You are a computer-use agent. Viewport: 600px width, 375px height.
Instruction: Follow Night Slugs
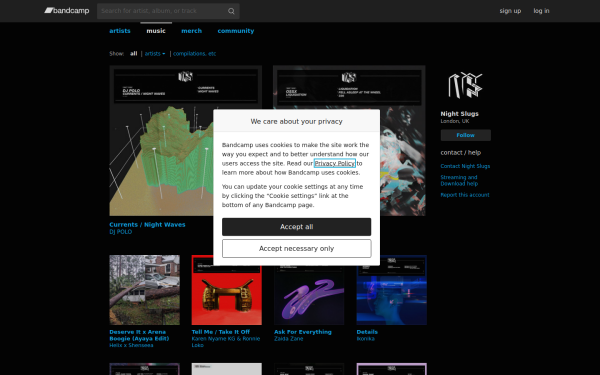click(465, 135)
